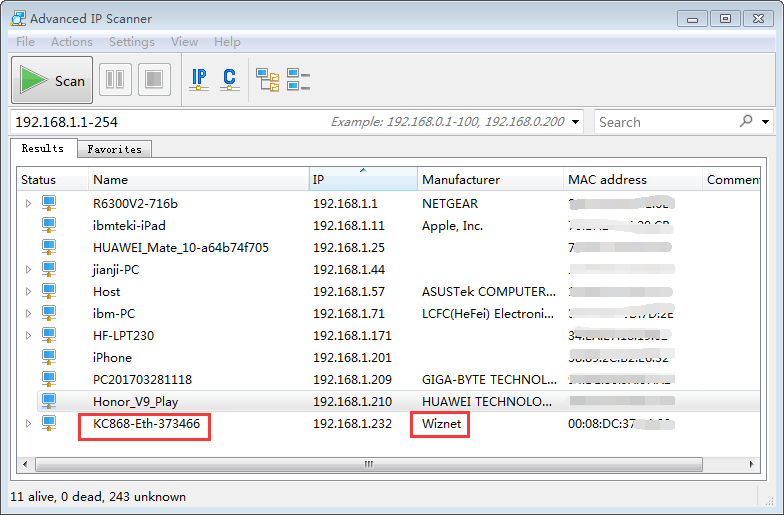Click the IP toolbar icon
The image size is (784, 515).
pyautogui.click(x=199, y=80)
